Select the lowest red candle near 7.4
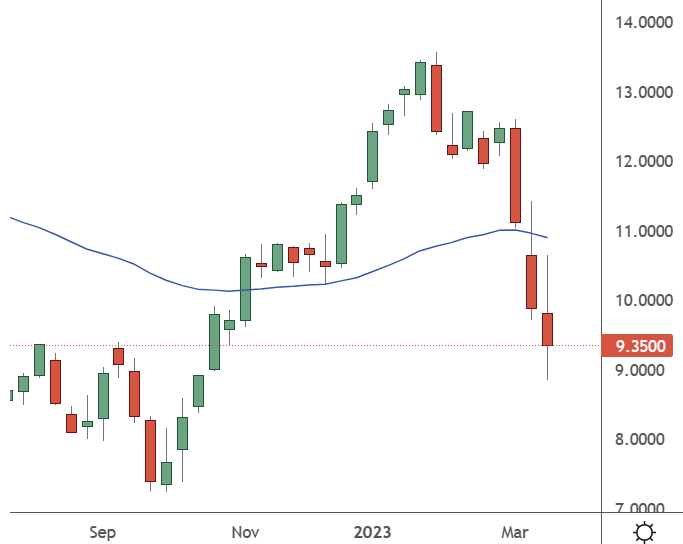Screen dimensions: 683x544 tap(150, 450)
